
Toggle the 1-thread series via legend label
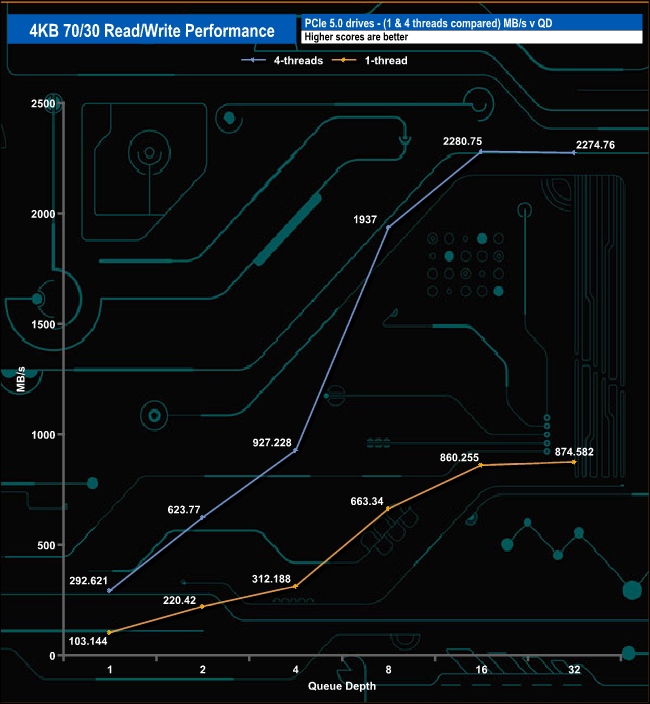point(386,61)
